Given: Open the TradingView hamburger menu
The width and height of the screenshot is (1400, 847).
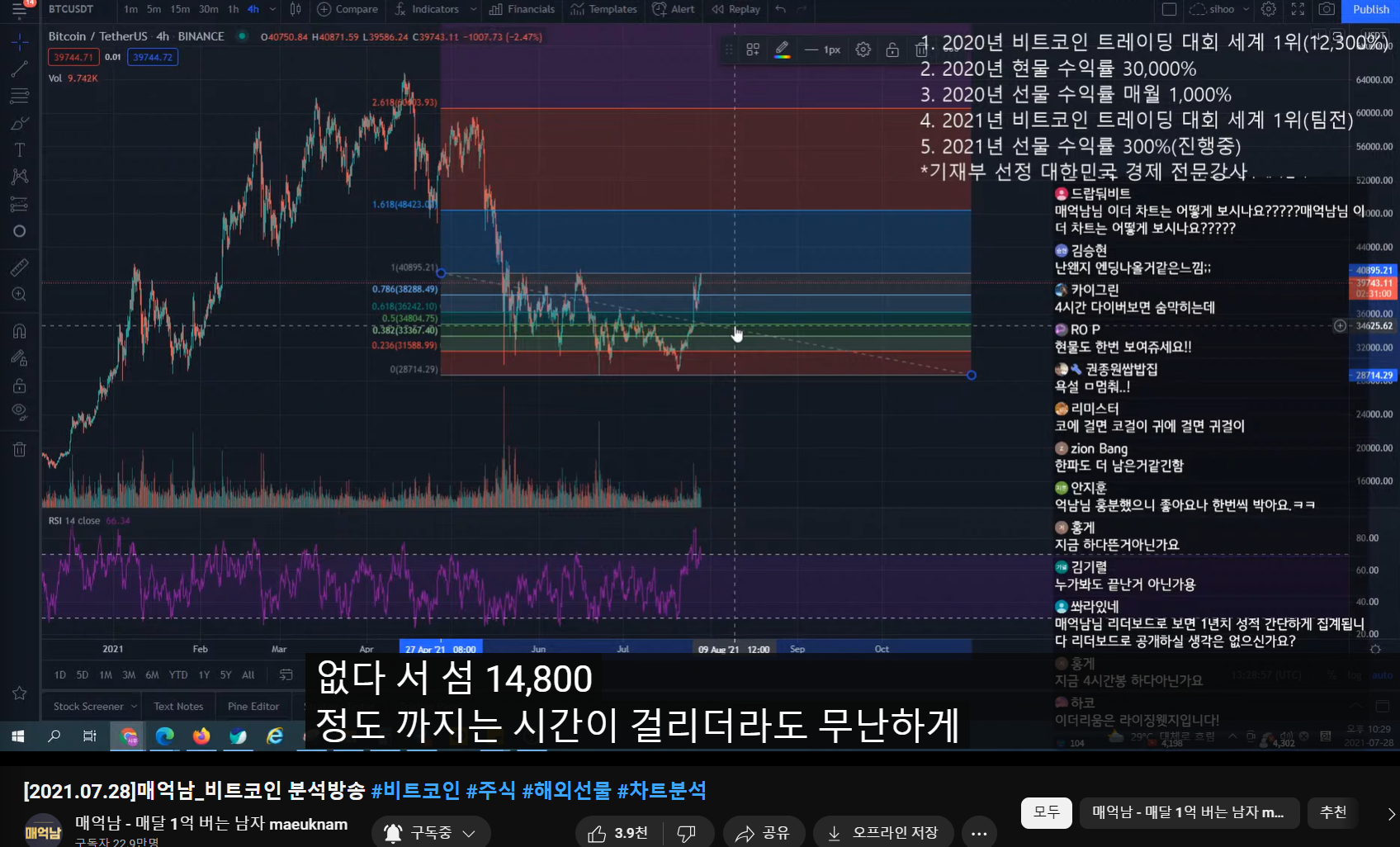Looking at the screenshot, I should (19, 10).
